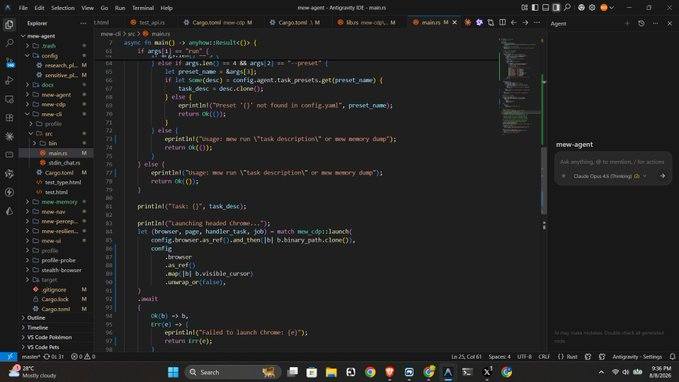This screenshot has width=679, height=382.
Task: Open Customize Layout in the title bar
Action: pos(524,7)
